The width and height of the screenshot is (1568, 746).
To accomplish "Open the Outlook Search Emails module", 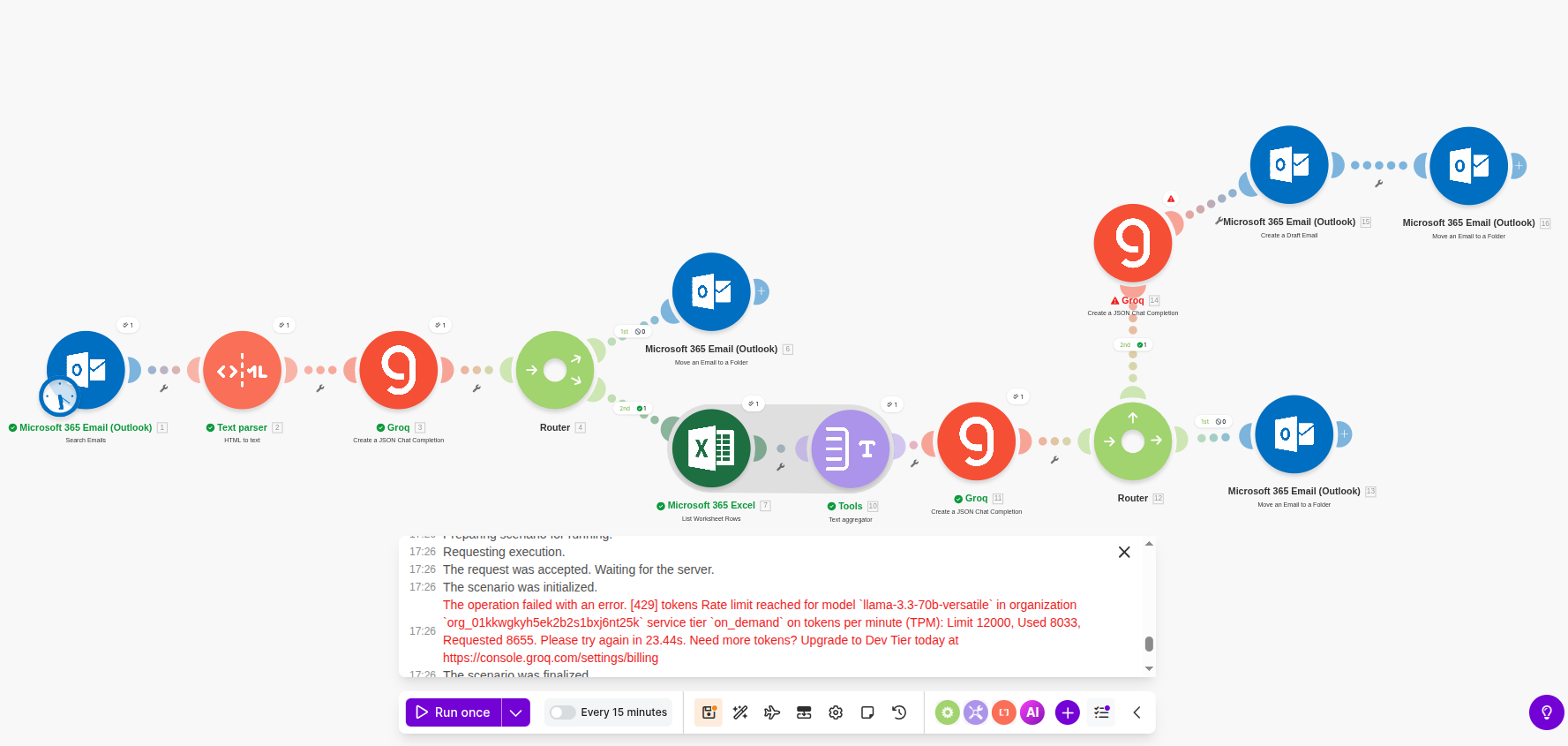I will coord(86,370).
